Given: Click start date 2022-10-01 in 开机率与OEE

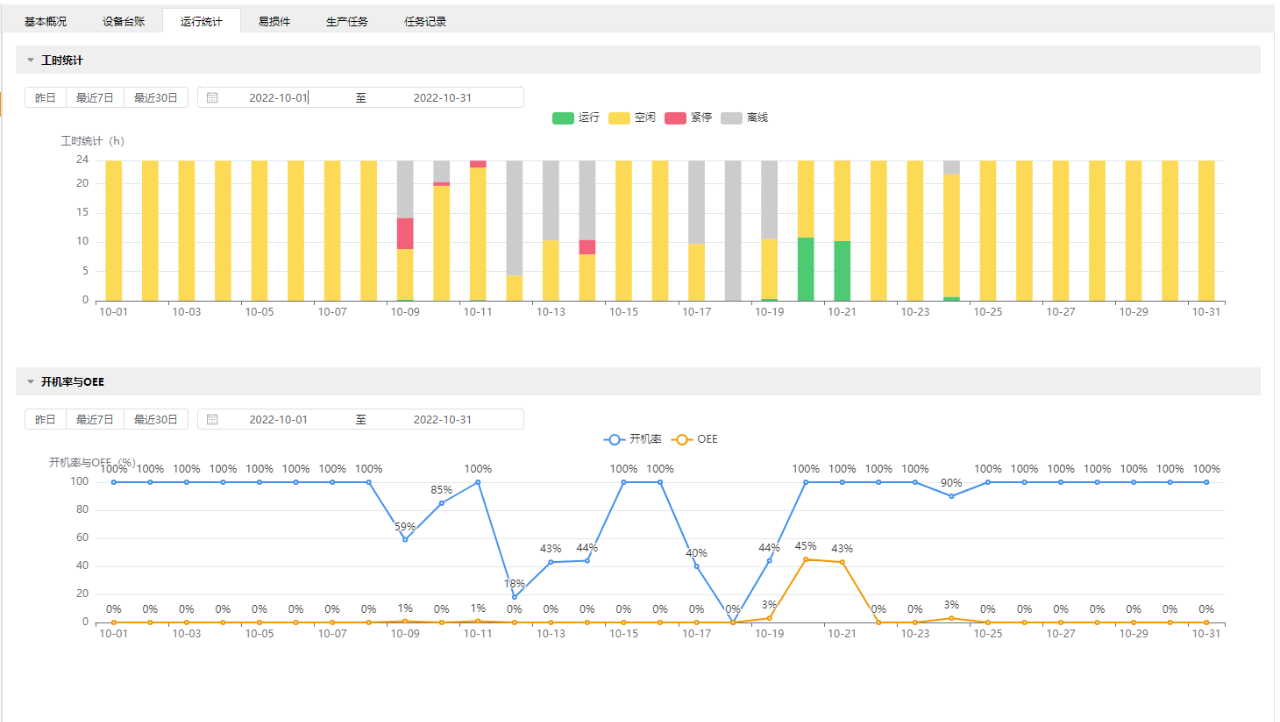Looking at the screenshot, I should pyautogui.click(x=278, y=420).
